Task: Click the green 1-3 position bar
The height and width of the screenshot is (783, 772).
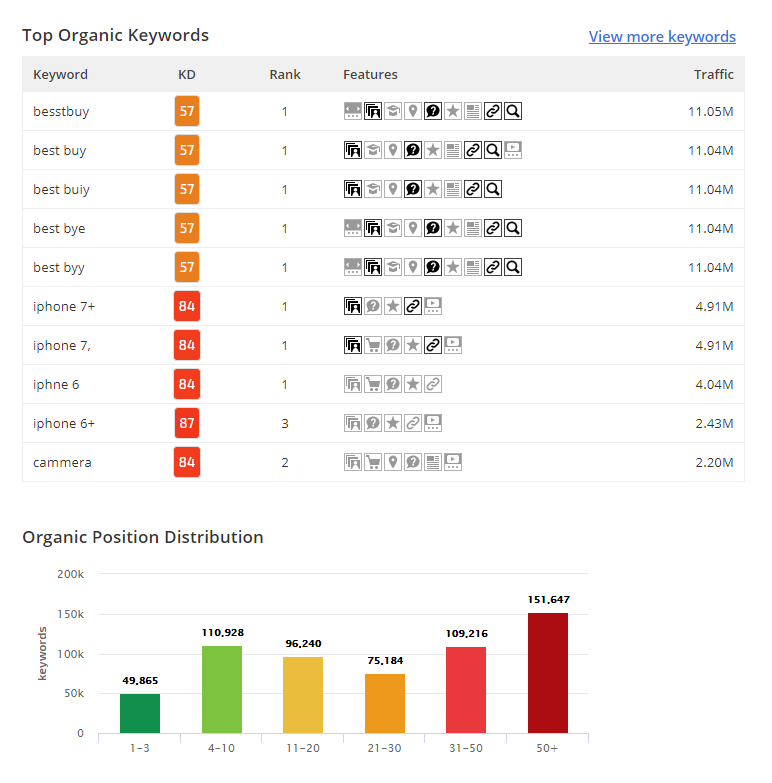Action: tap(140, 712)
